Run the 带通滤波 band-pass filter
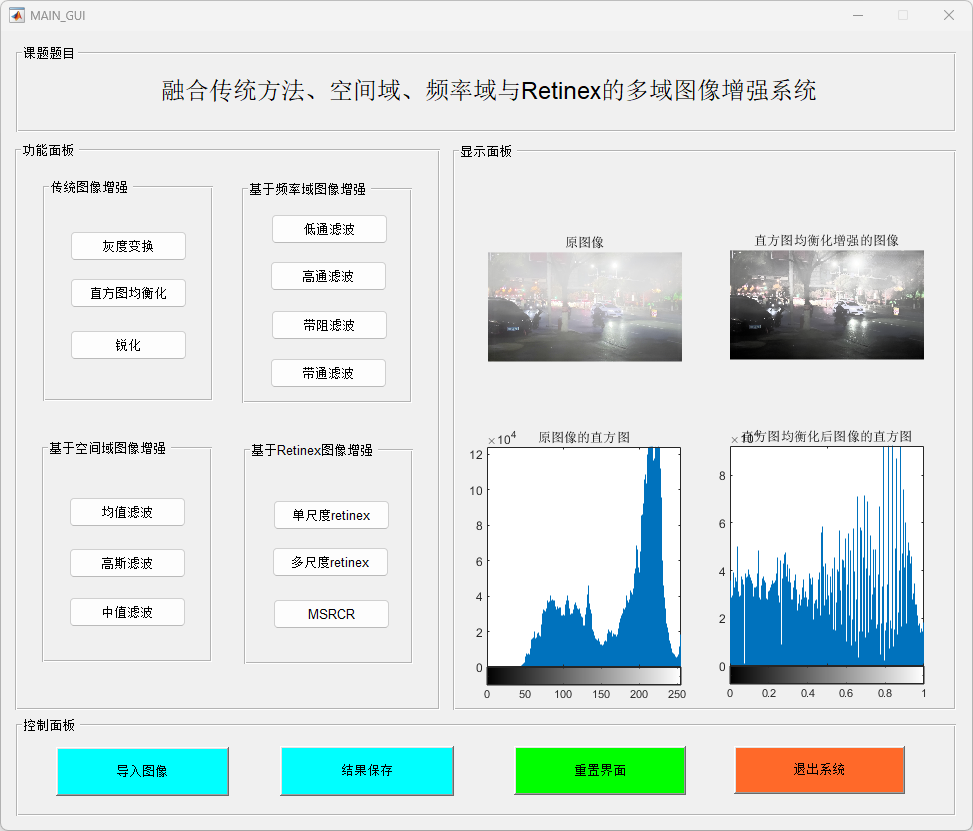The height and width of the screenshot is (831, 973). pos(328,373)
